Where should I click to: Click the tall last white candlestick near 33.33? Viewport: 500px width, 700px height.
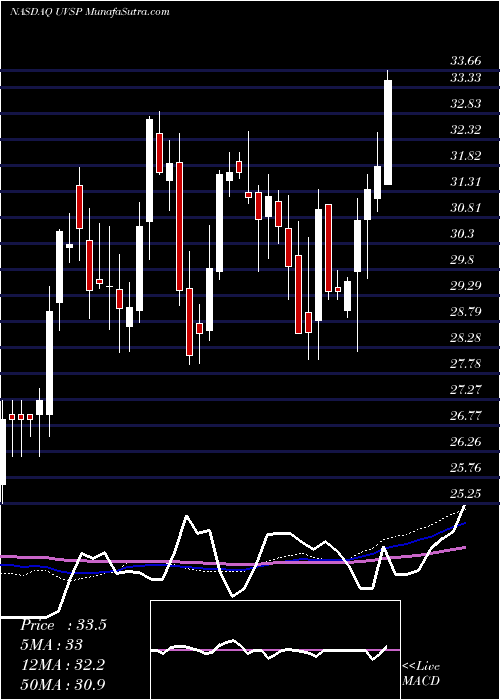[388, 132]
